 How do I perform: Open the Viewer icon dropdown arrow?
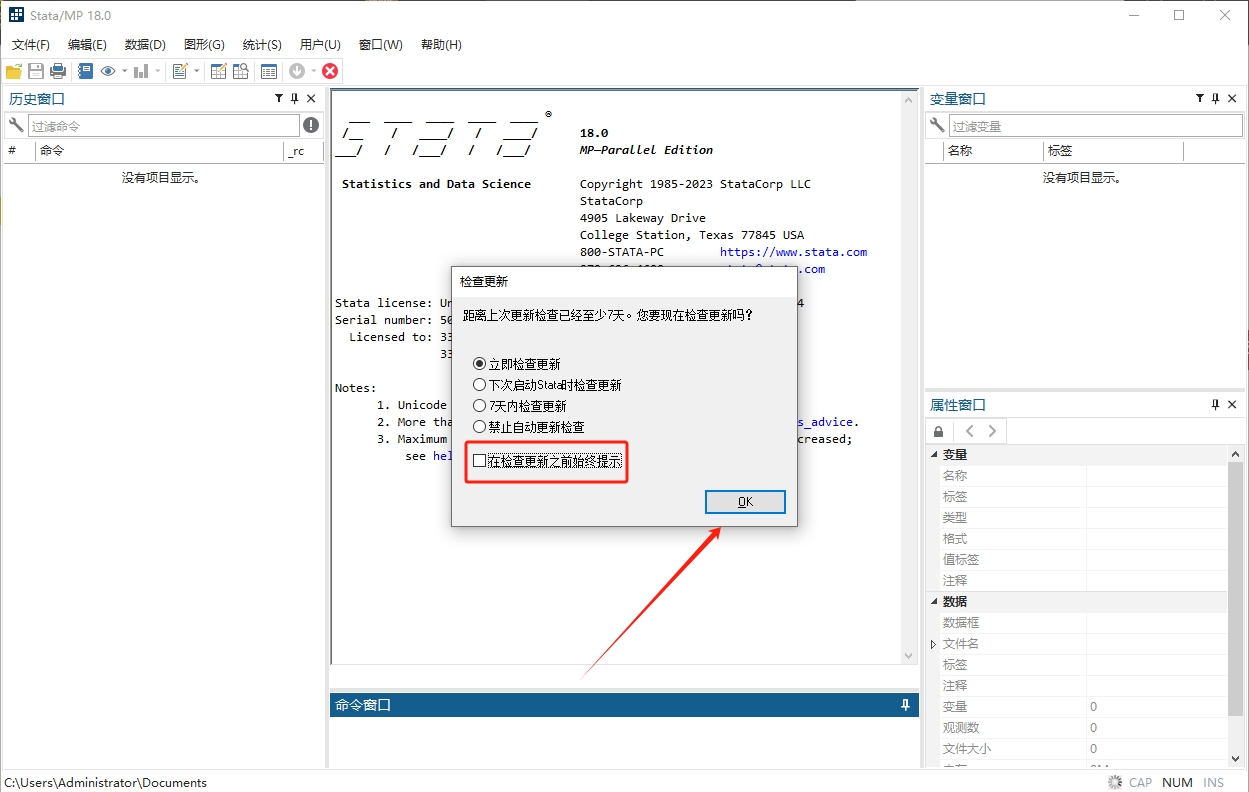pyautogui.click(x=125, y=71)
